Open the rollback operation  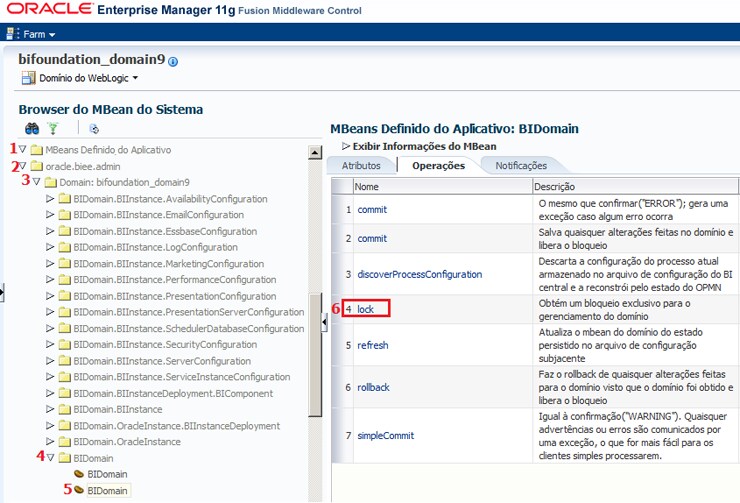click(x=373, y=387)
